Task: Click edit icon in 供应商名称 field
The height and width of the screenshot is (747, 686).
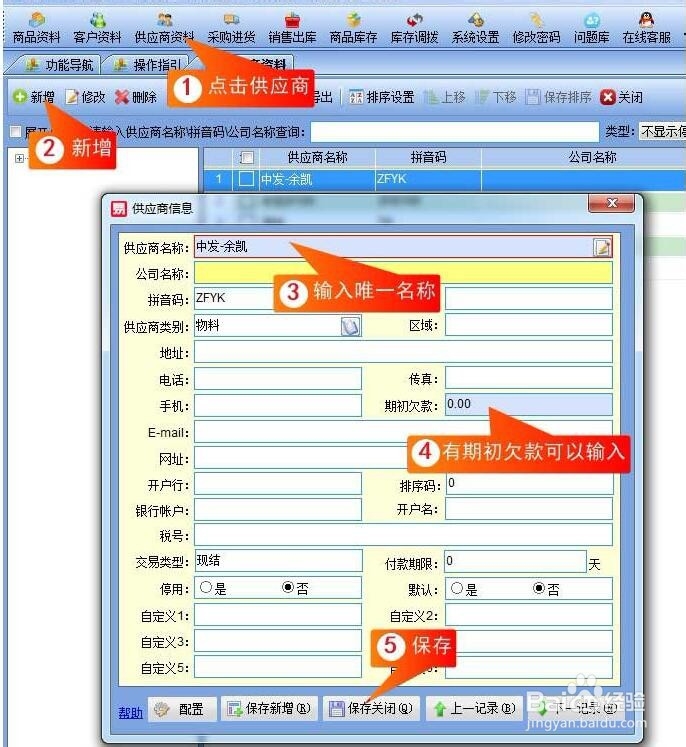Action: pos(602,247)
